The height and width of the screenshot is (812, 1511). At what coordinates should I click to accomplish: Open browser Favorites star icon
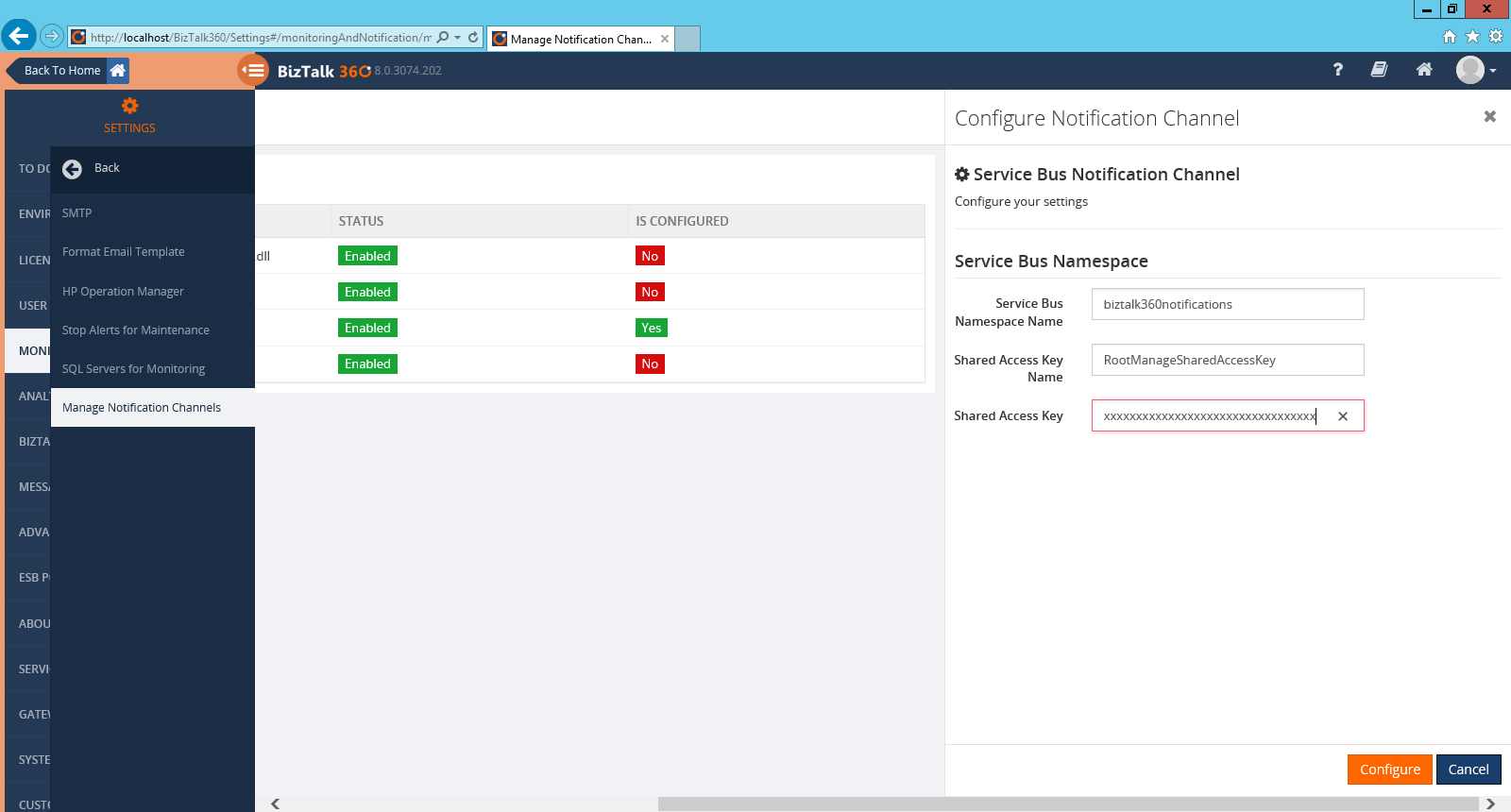coord(1472,37)
